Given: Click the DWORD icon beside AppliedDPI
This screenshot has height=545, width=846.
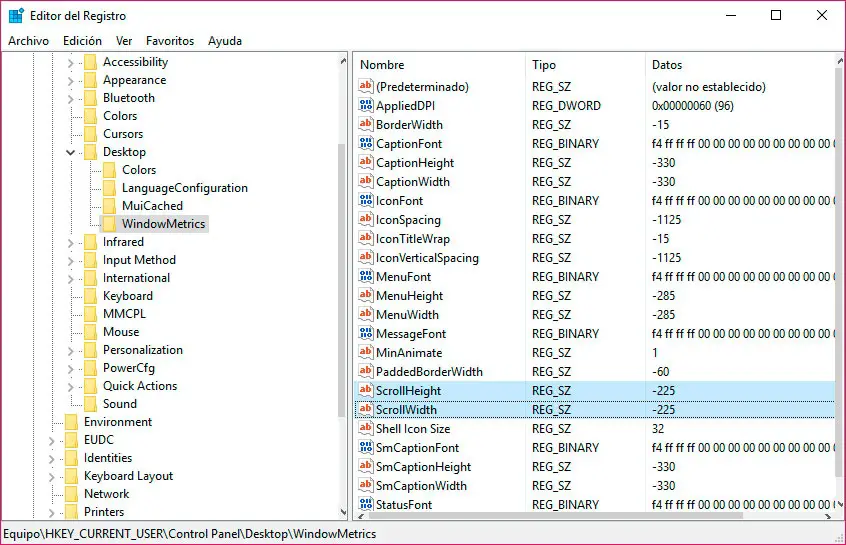Looking at the screenshot, I should coord(366,105).
